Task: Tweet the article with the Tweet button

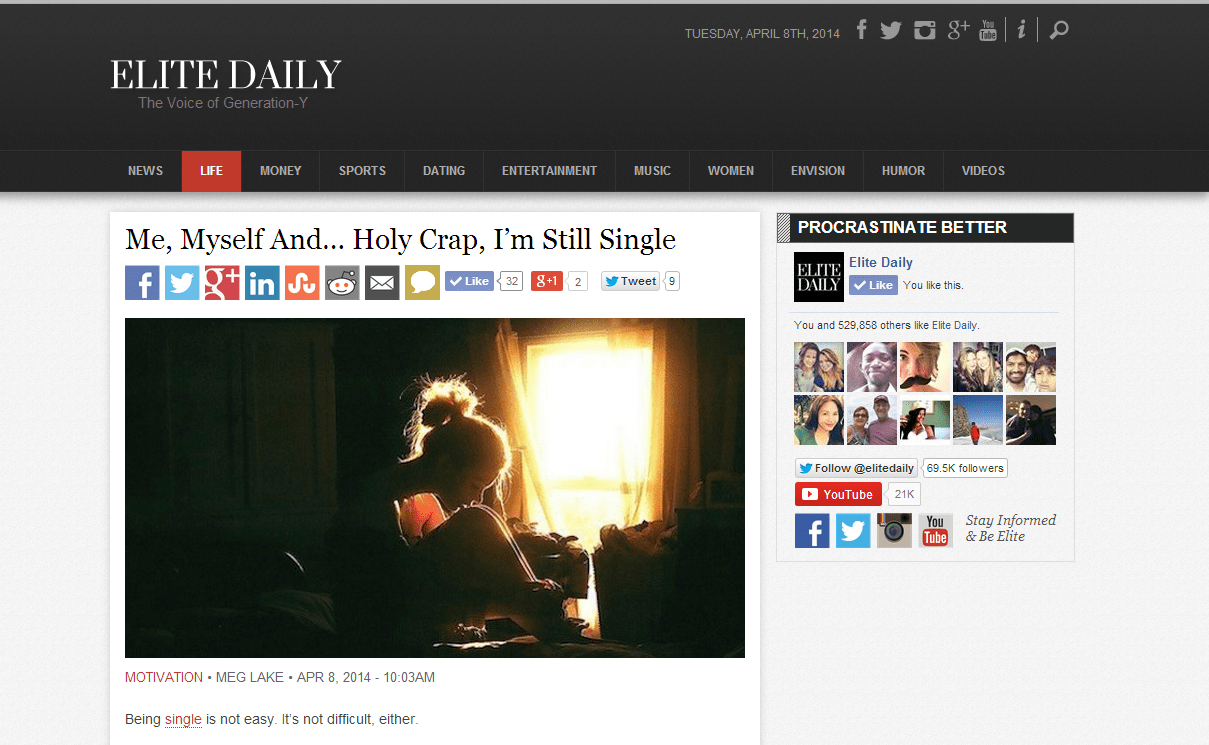Action: pyautogui.click(x=630, y=281)
